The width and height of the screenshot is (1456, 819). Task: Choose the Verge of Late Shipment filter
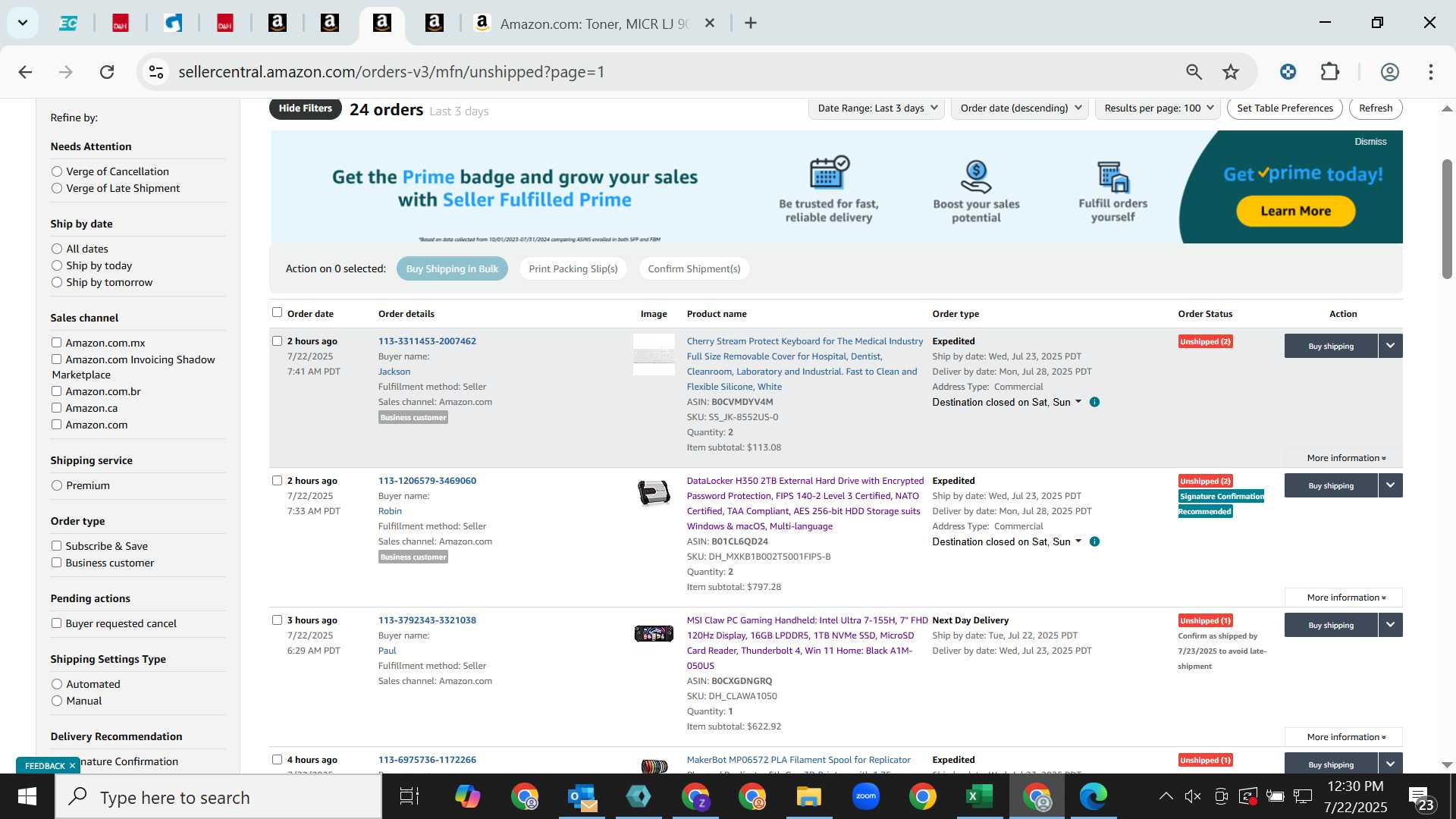[57, 188]
